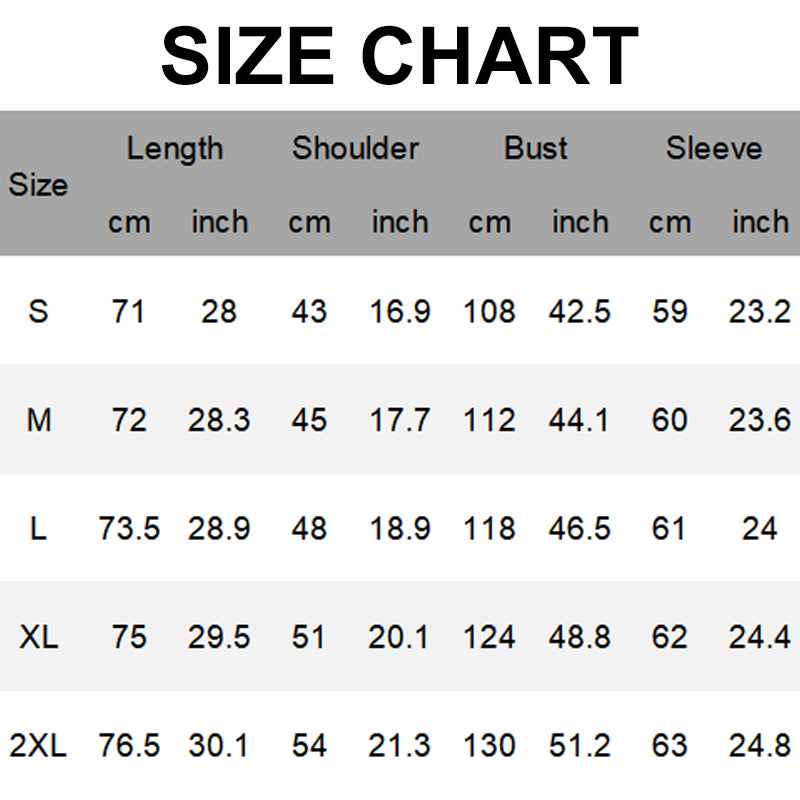
Task: Select the M size row label
Action: [38, 420]
